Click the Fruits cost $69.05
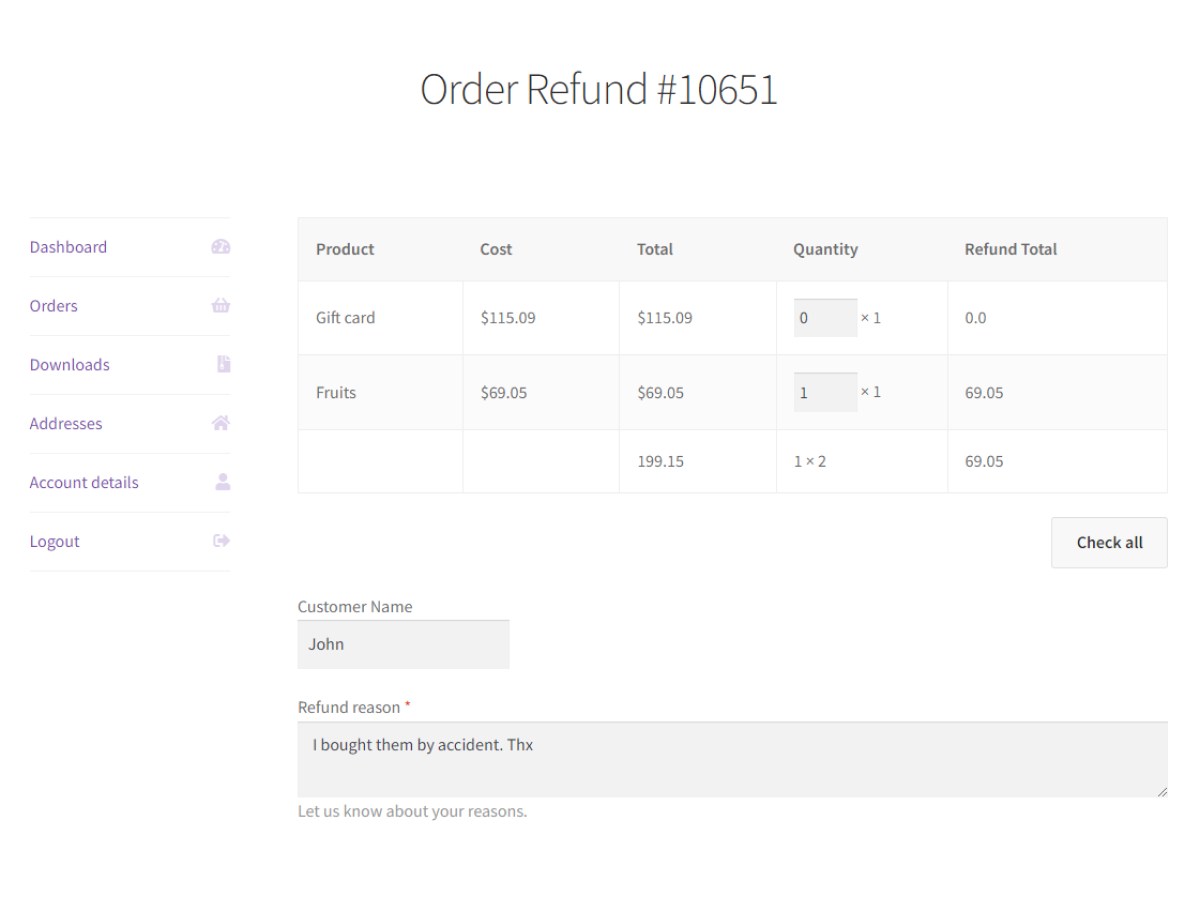The height and width of the screenshot is (900, 1200). 504,392
